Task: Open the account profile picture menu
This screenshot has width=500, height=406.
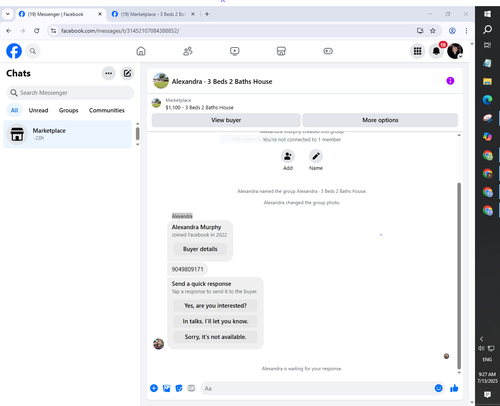Action: pyautogui.click(x=455, y=51)
